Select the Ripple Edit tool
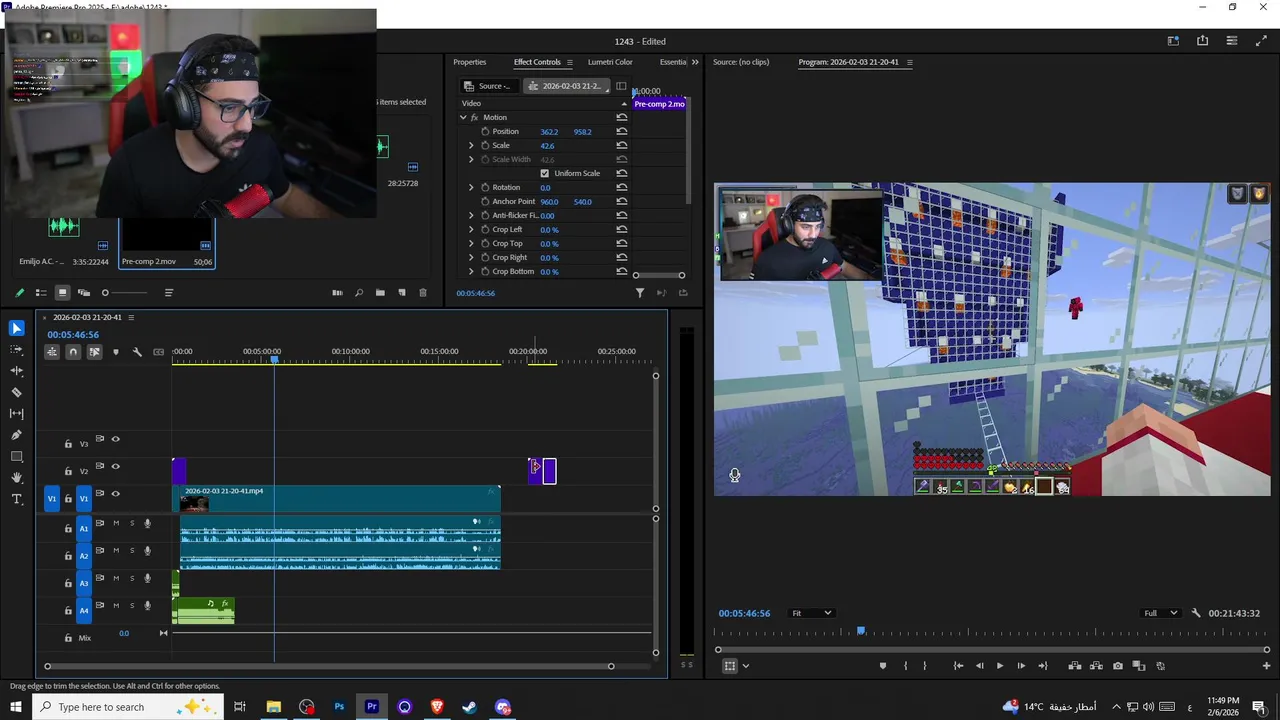Viewport: 1280px width, 720px height. coord(16,371)
